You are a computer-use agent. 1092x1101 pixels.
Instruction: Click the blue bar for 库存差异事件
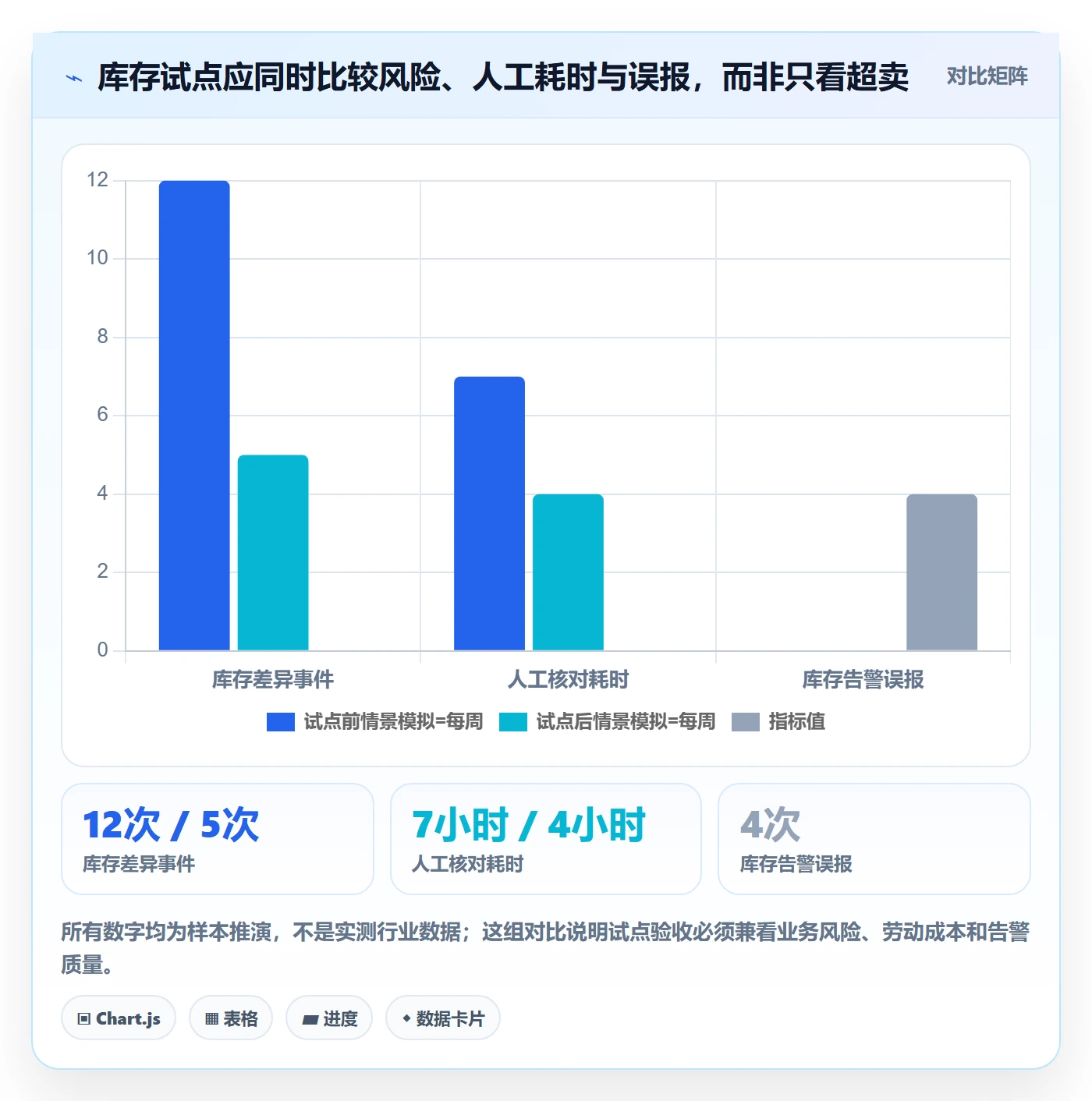click(194, 416)
